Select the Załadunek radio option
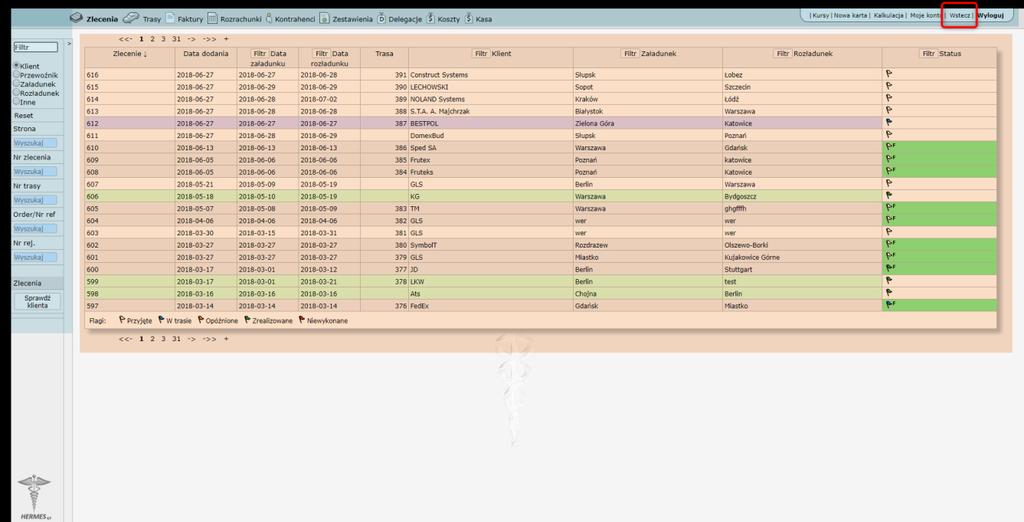 coord(16,84)
